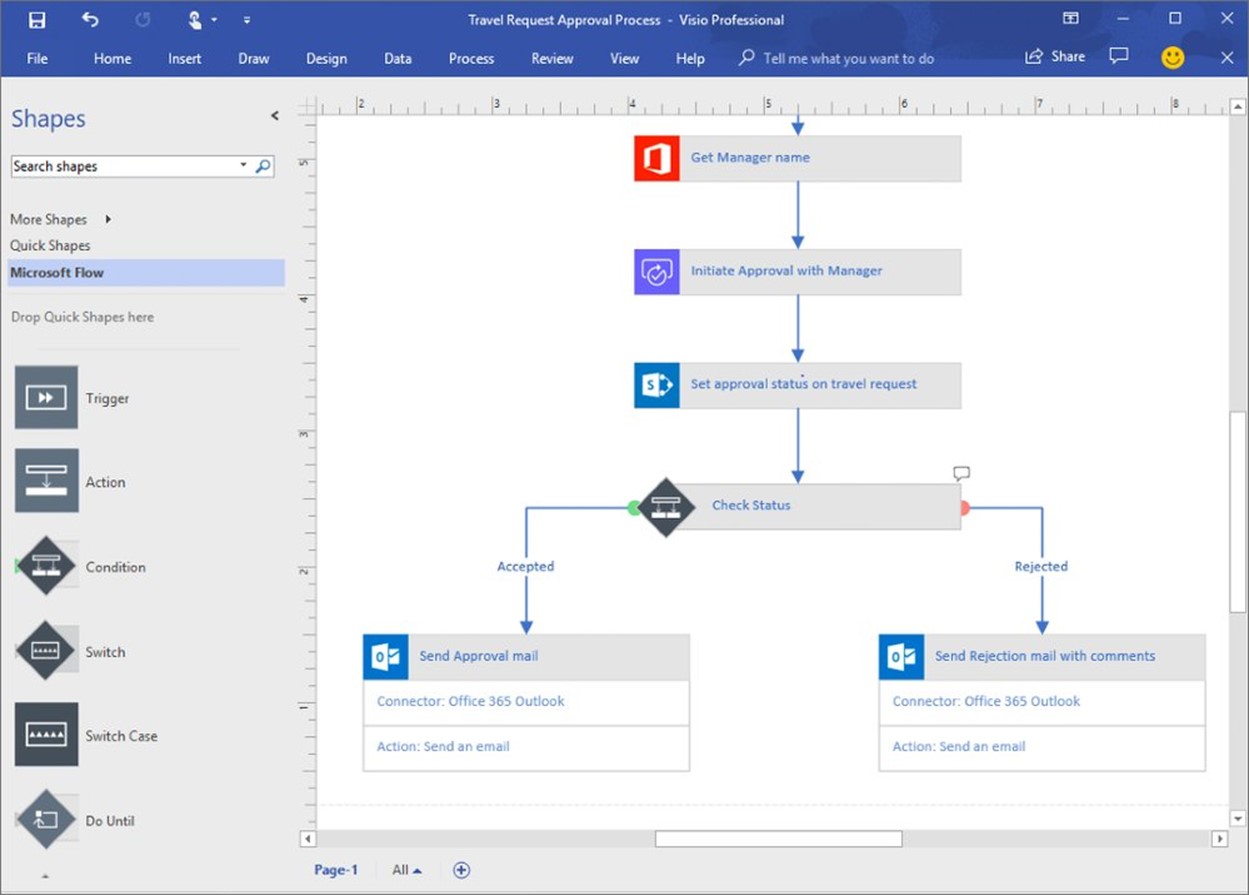Select Initiate Approval with Manager text
The height and width of the screenshot is (895, 1249).
(x=786, y=270)
